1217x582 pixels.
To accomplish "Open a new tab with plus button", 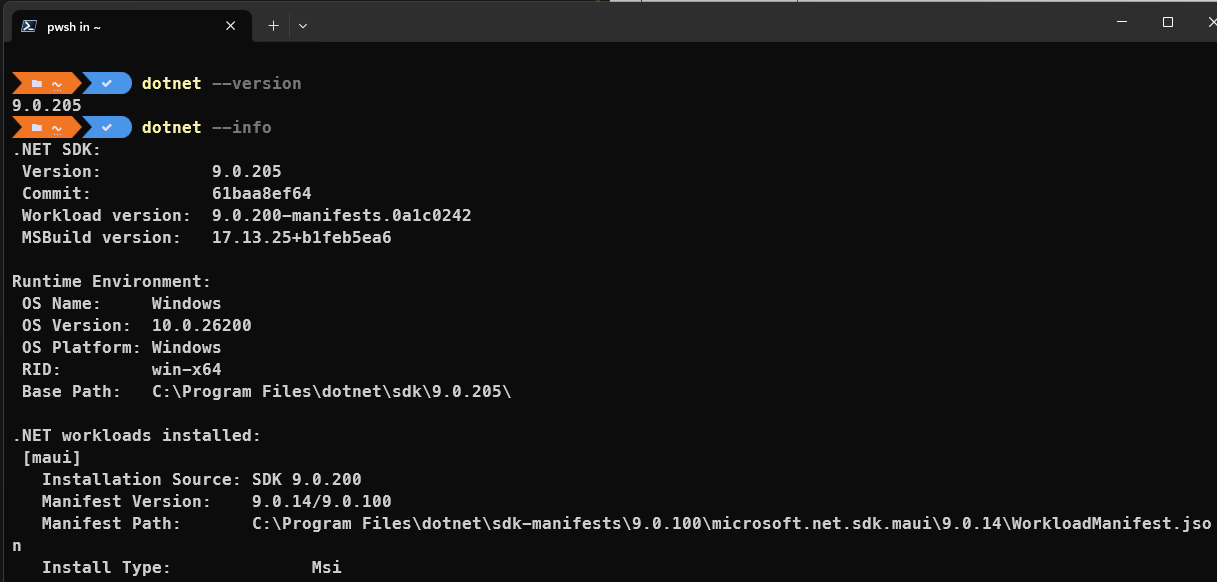I will tap(273, 26).
